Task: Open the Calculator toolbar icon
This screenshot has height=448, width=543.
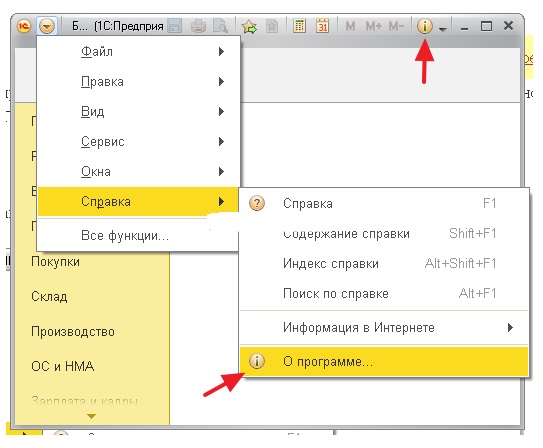Action: click(x=299, y=26)
